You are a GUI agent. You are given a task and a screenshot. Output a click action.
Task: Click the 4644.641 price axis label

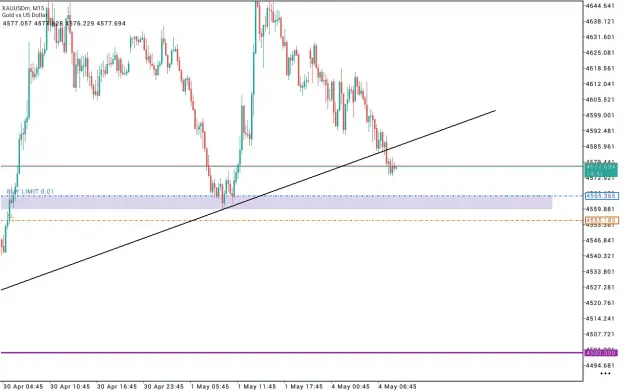600,6
